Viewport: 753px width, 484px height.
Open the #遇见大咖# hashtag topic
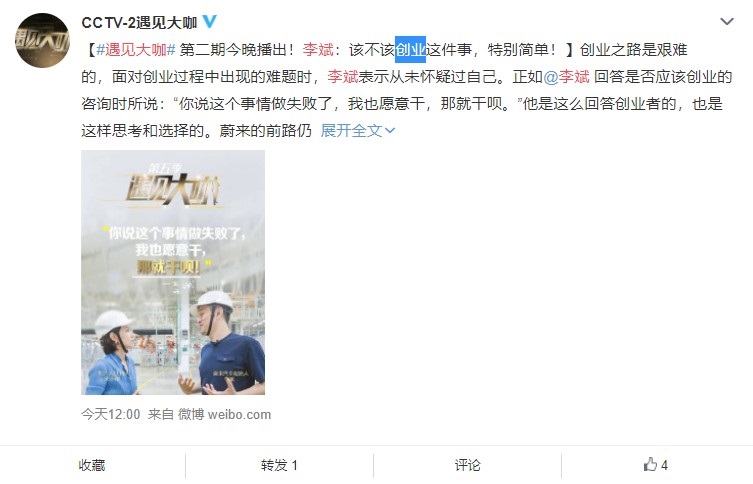136,49
